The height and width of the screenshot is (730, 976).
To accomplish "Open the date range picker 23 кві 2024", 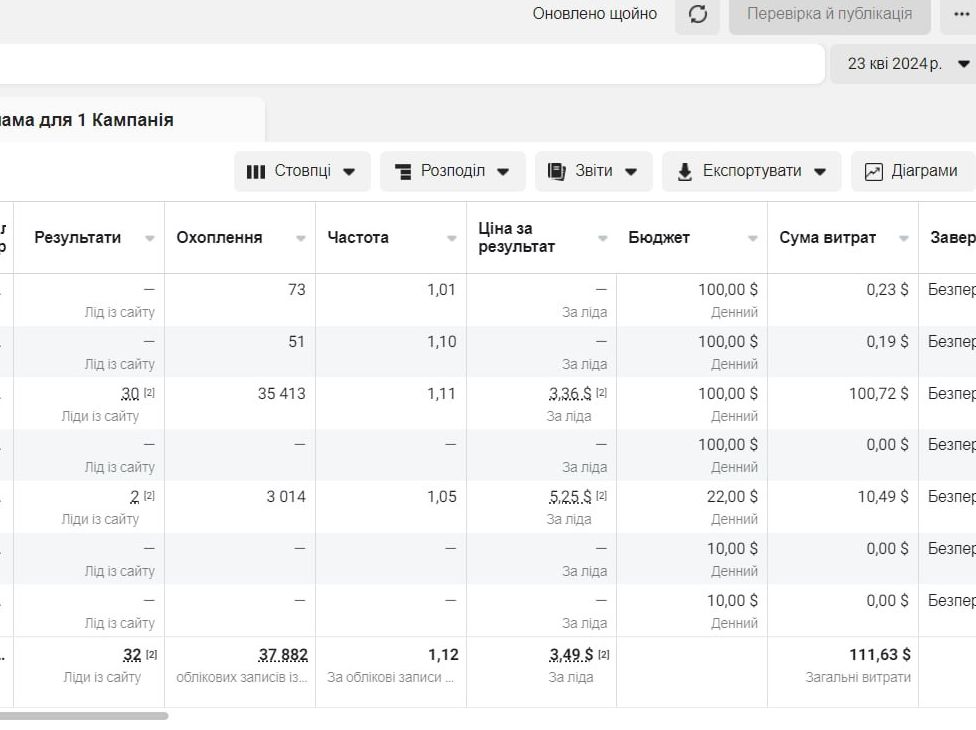I will [x=902, y=64].
